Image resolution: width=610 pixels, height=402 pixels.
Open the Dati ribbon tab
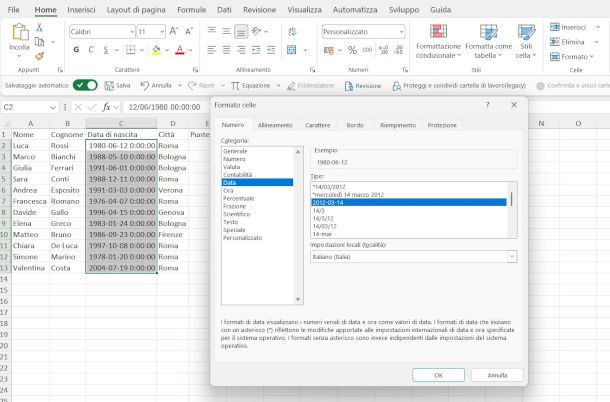point(224,10)
